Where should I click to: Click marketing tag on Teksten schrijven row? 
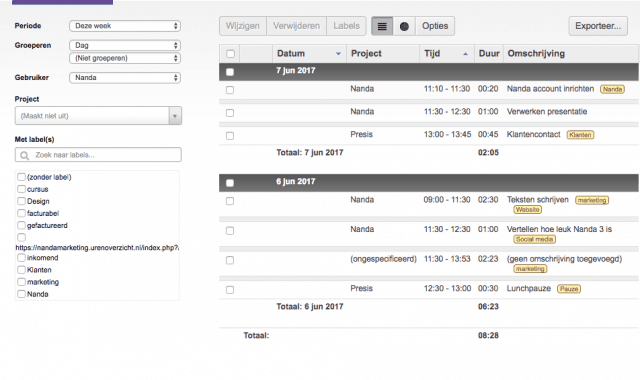[x=592, y=200]
